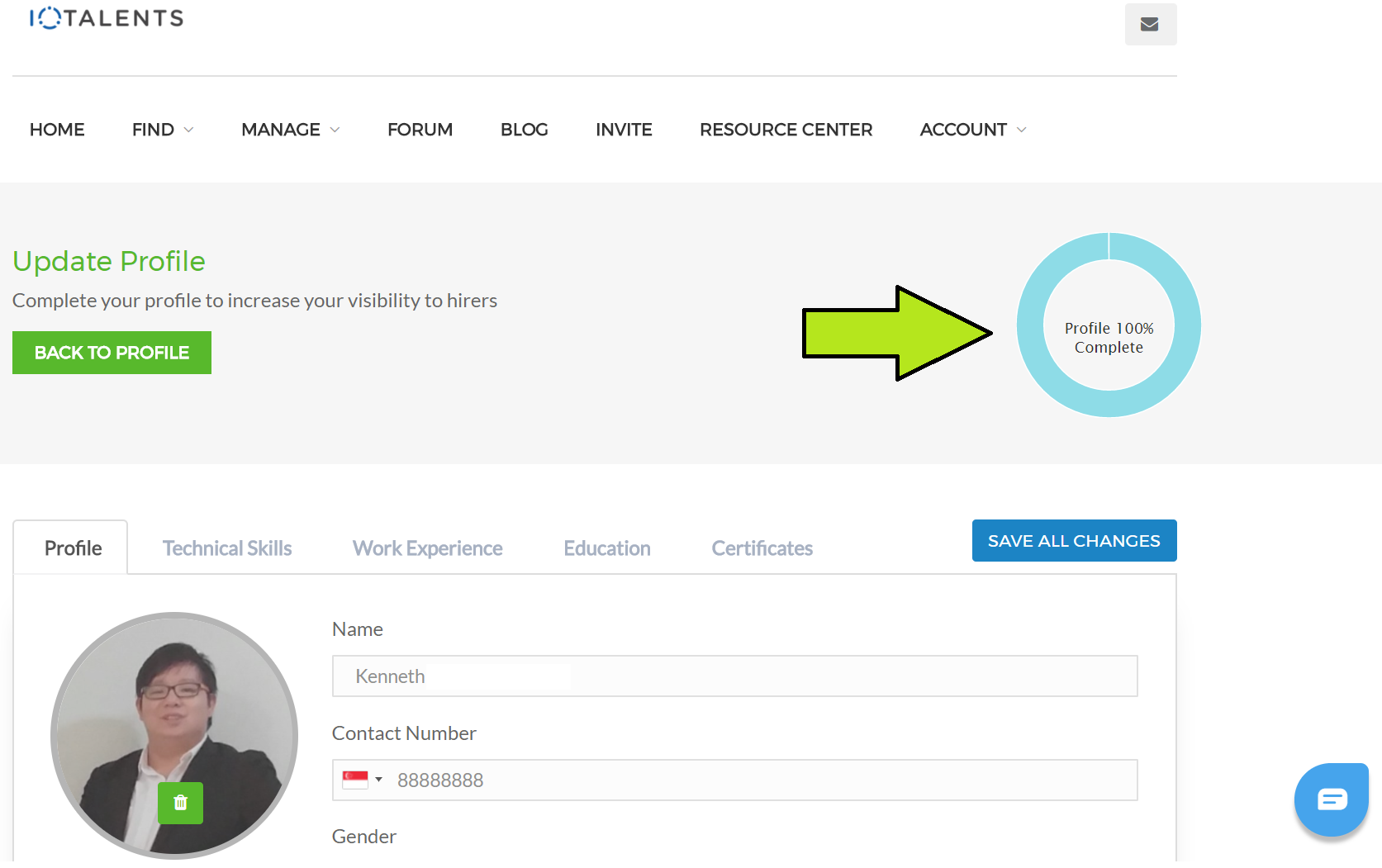Screen dimensions: 1382x868
Task: Click the 'Gender' label
Action: pos(364,837)
